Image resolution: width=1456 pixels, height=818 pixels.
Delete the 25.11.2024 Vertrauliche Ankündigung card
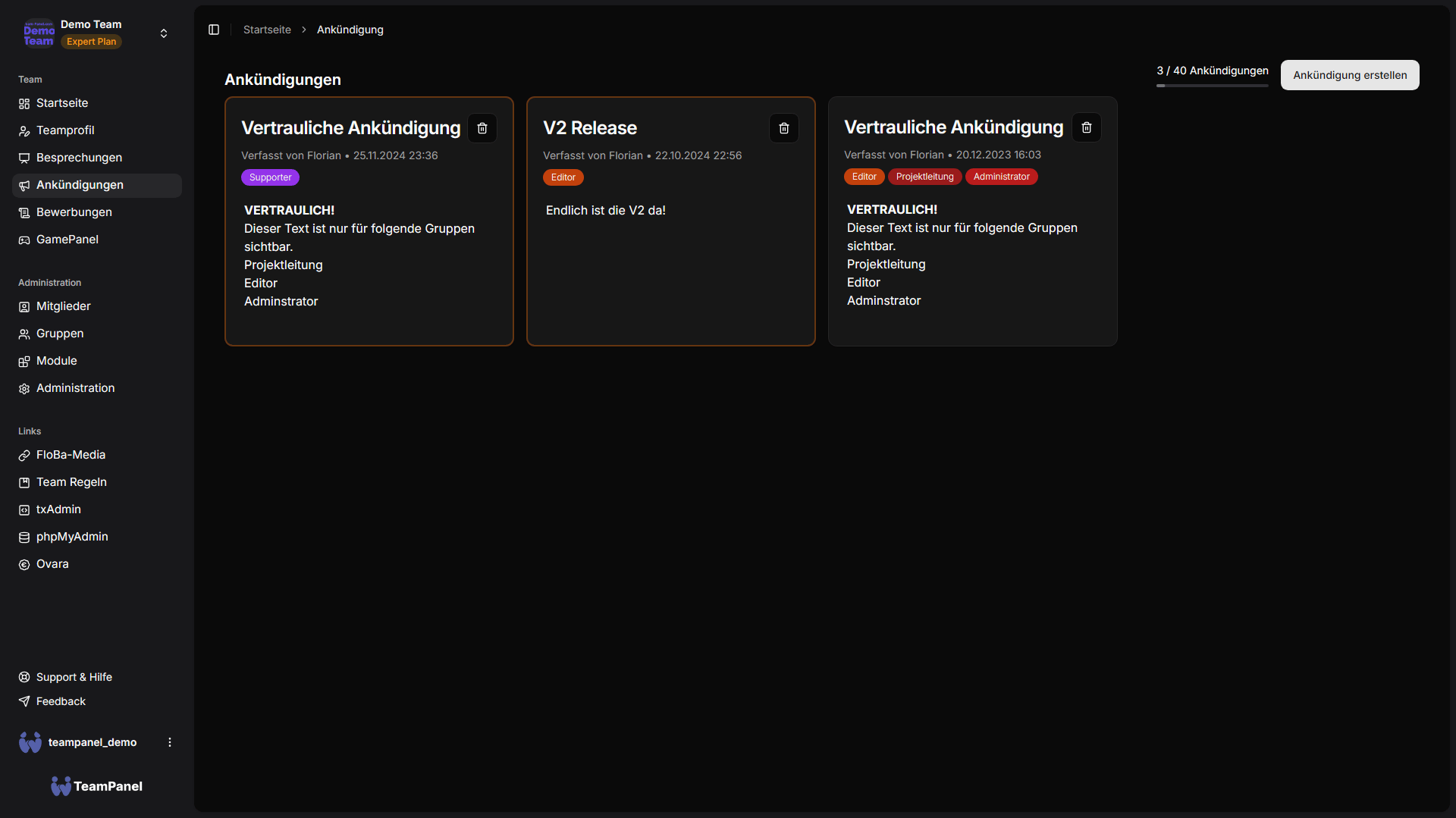coord(482,128)
